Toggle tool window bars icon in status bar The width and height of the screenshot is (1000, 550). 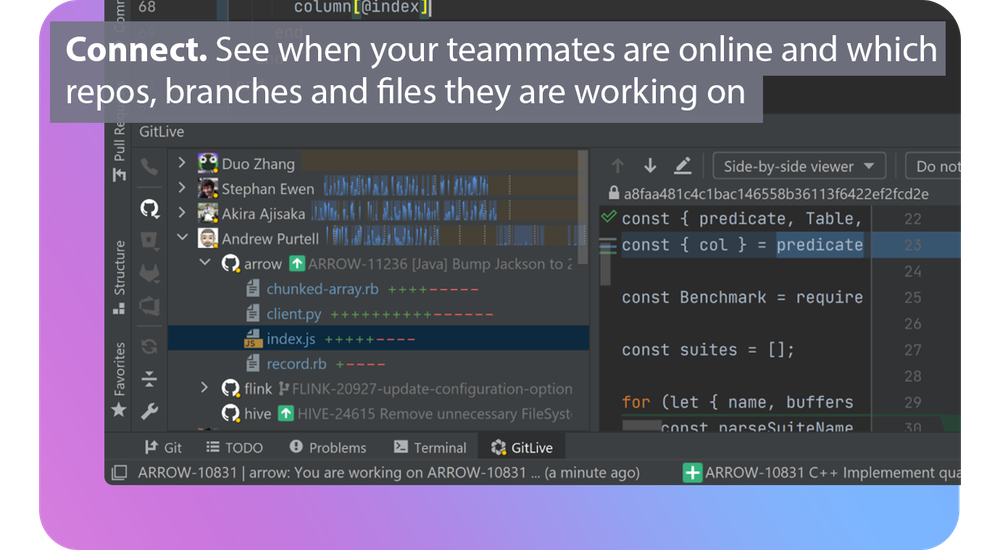click(x=119, y=473)
